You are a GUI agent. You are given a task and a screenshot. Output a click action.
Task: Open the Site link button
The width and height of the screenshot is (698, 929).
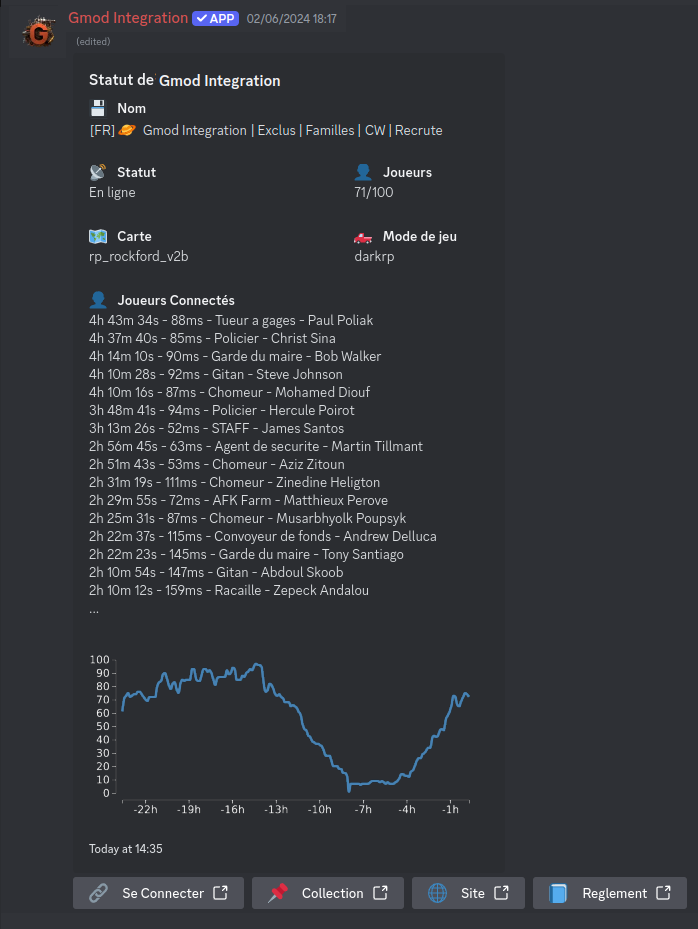[468, 893]
